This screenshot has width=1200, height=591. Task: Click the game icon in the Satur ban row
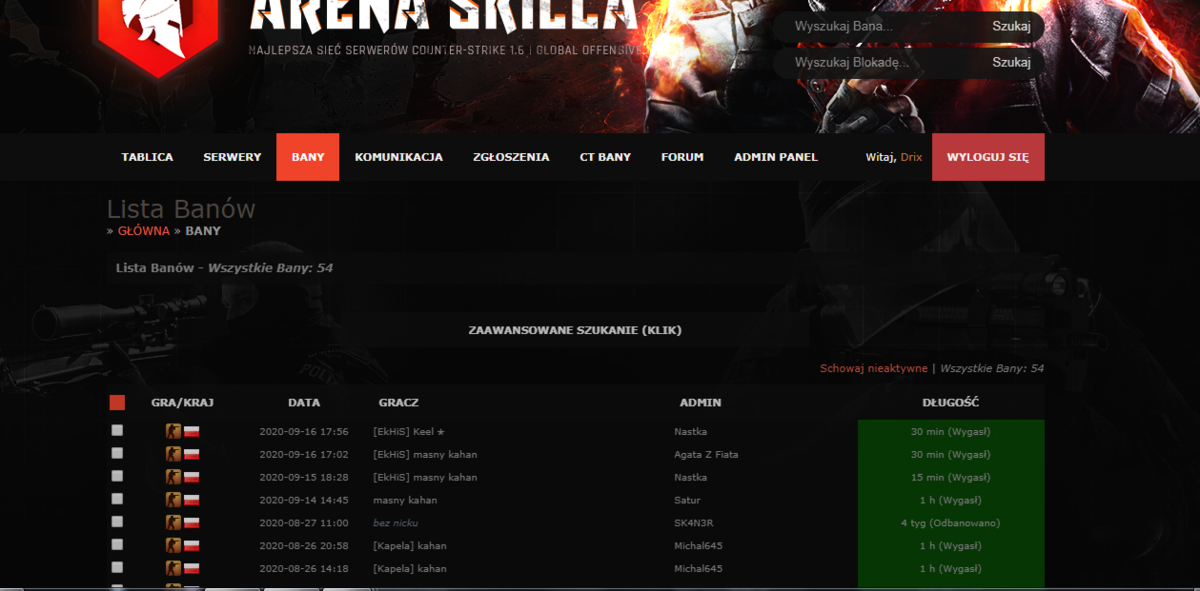173,500
